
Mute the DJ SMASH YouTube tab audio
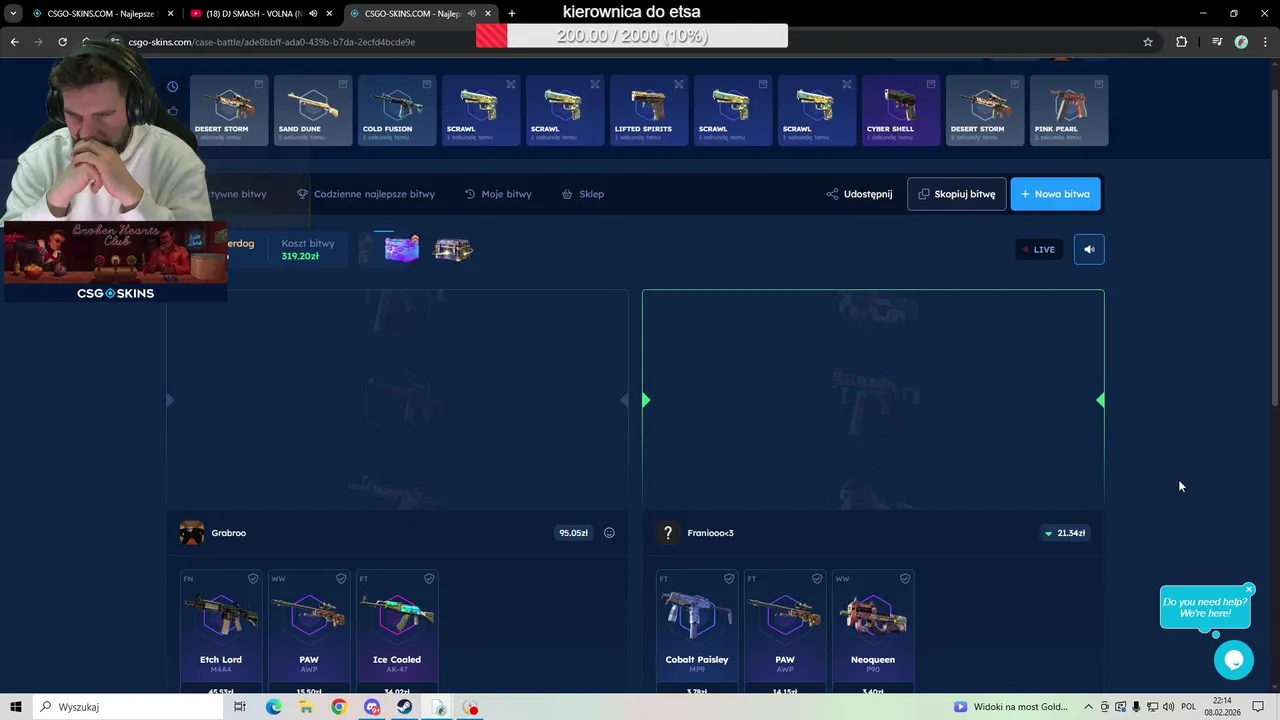[x=313, y=14]
